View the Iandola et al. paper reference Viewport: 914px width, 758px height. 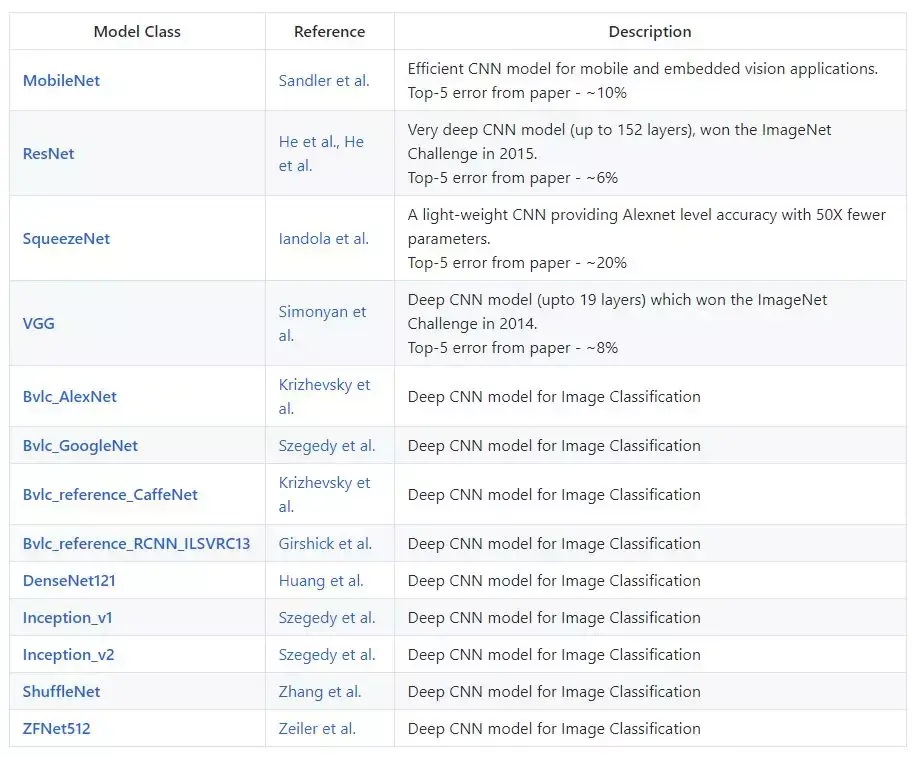(323, 238)
